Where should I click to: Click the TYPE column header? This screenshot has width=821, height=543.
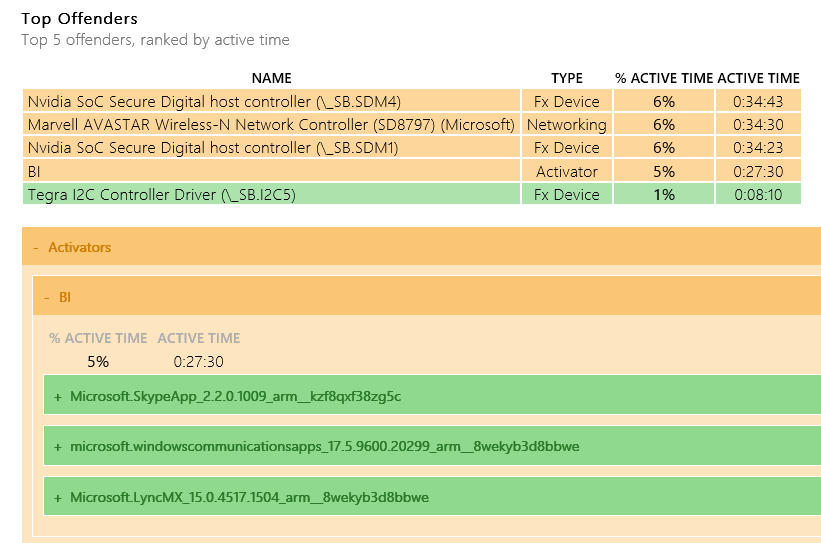coord(567,78)
